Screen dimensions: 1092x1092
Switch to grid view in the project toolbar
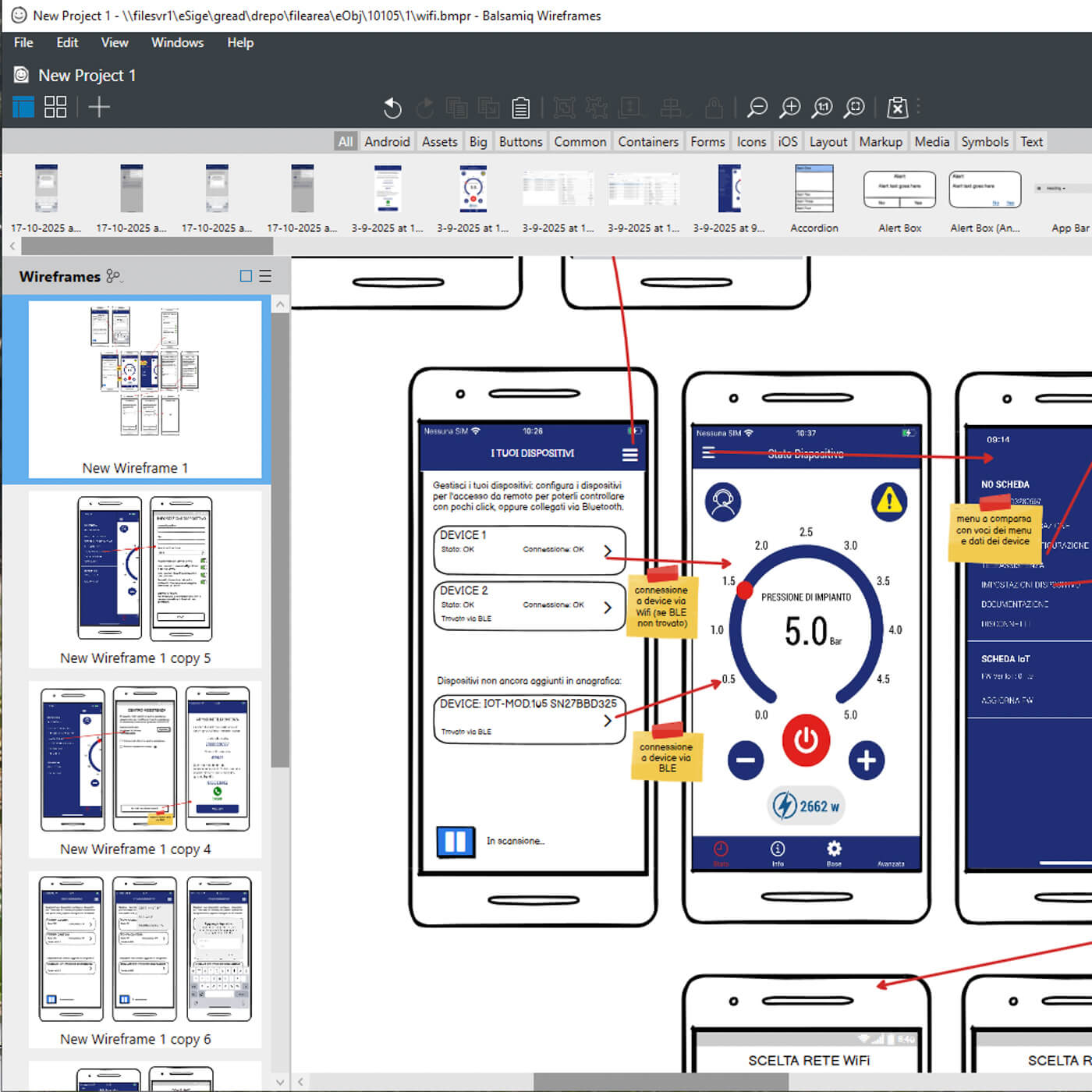[55, 106]
